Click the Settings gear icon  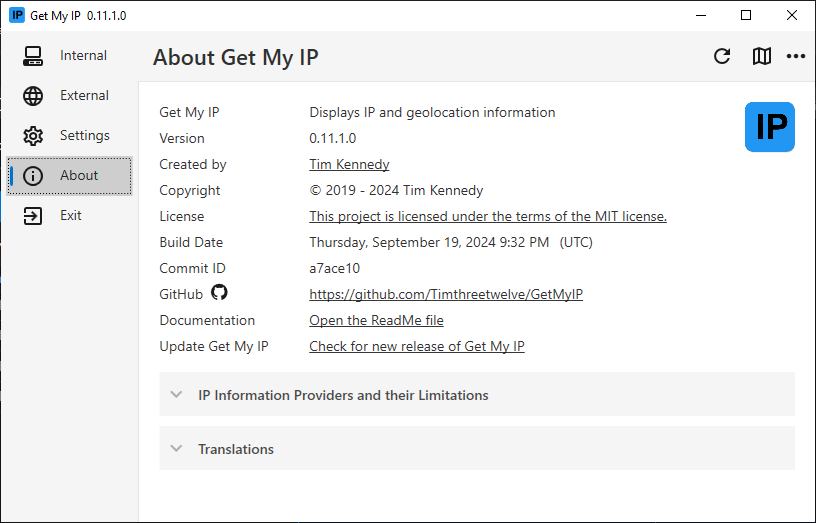pos(33,136)
